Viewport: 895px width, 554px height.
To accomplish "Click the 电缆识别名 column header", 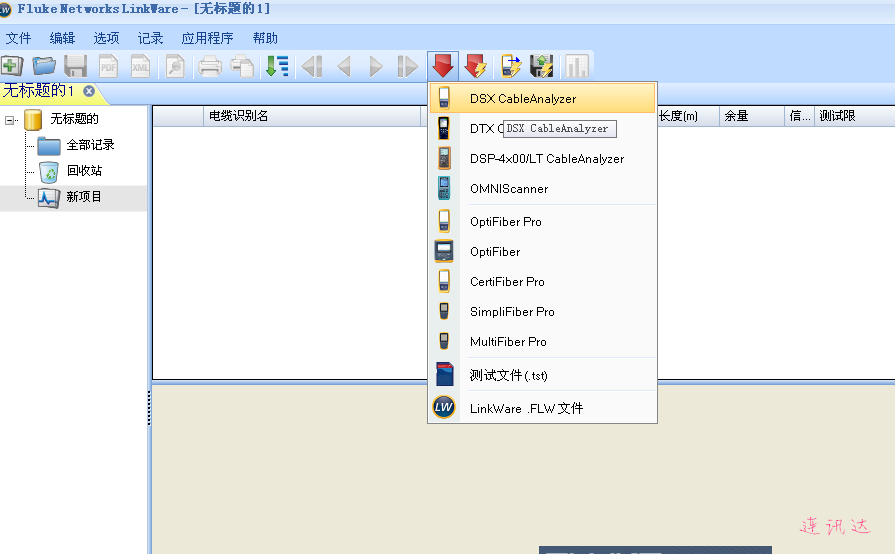I will pos(238,116).
